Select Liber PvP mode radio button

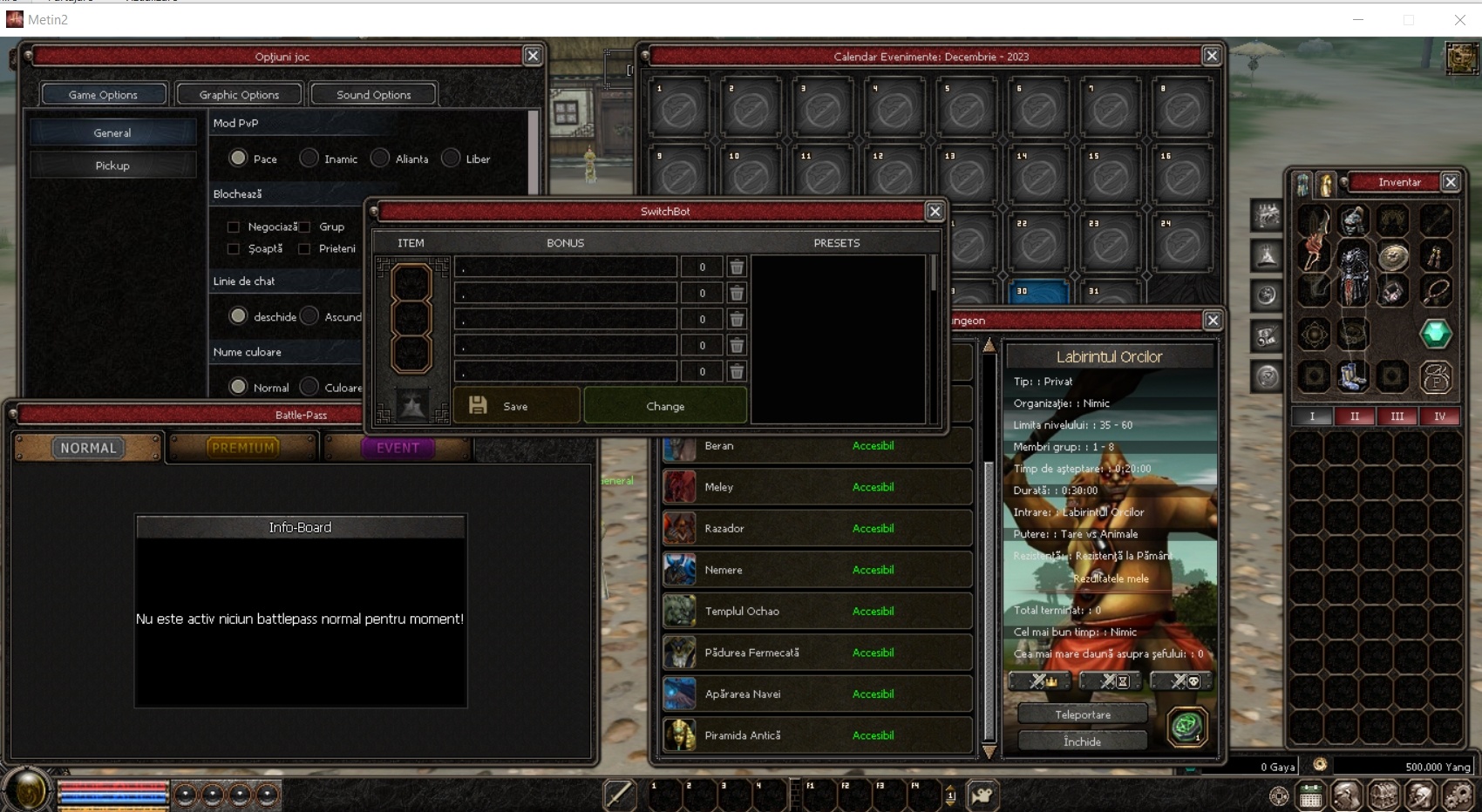point(451,159)
